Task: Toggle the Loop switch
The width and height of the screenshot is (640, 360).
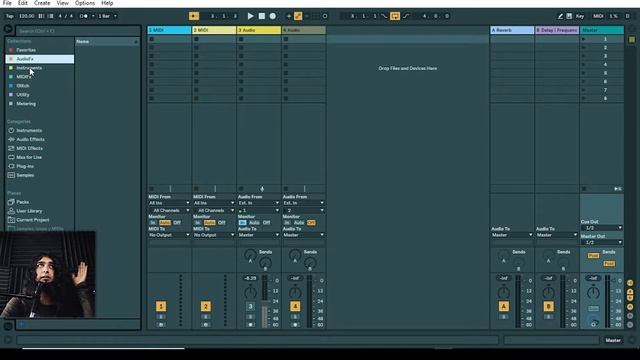Action: tap(395, 16)
